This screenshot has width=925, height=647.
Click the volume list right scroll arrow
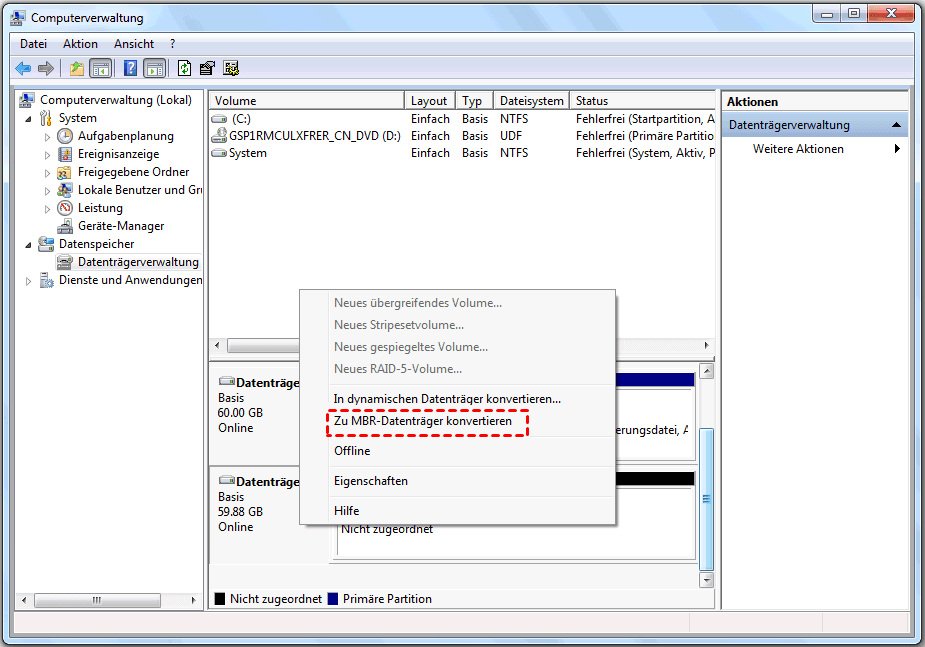point(707,345)
